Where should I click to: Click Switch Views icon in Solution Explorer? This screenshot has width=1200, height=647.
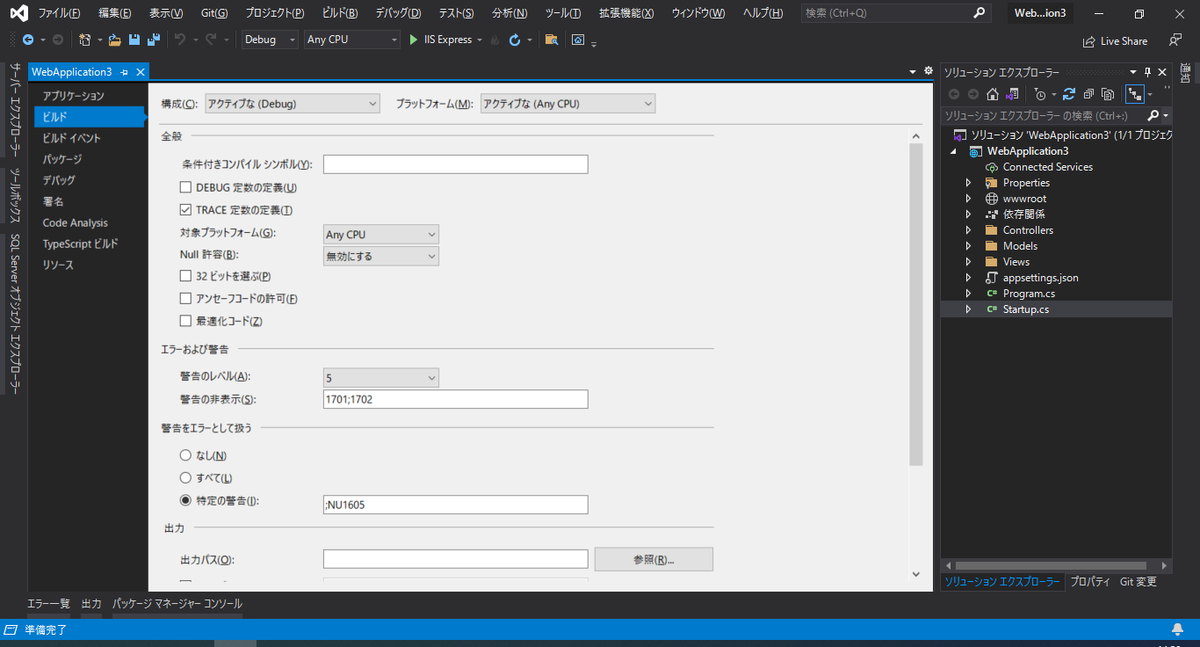(x=1012, y=94)
